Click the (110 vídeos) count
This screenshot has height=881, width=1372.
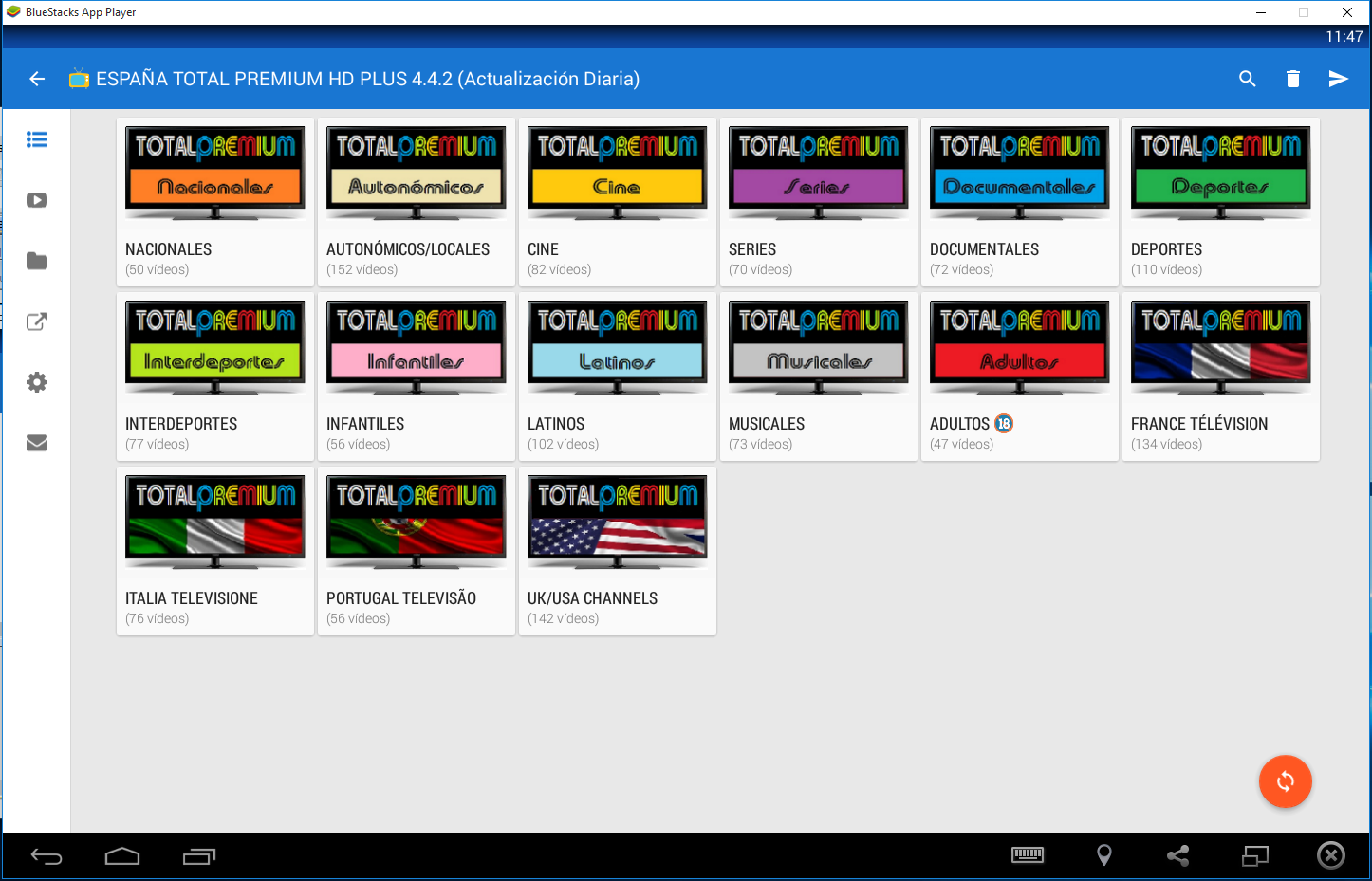[1167, 270]
